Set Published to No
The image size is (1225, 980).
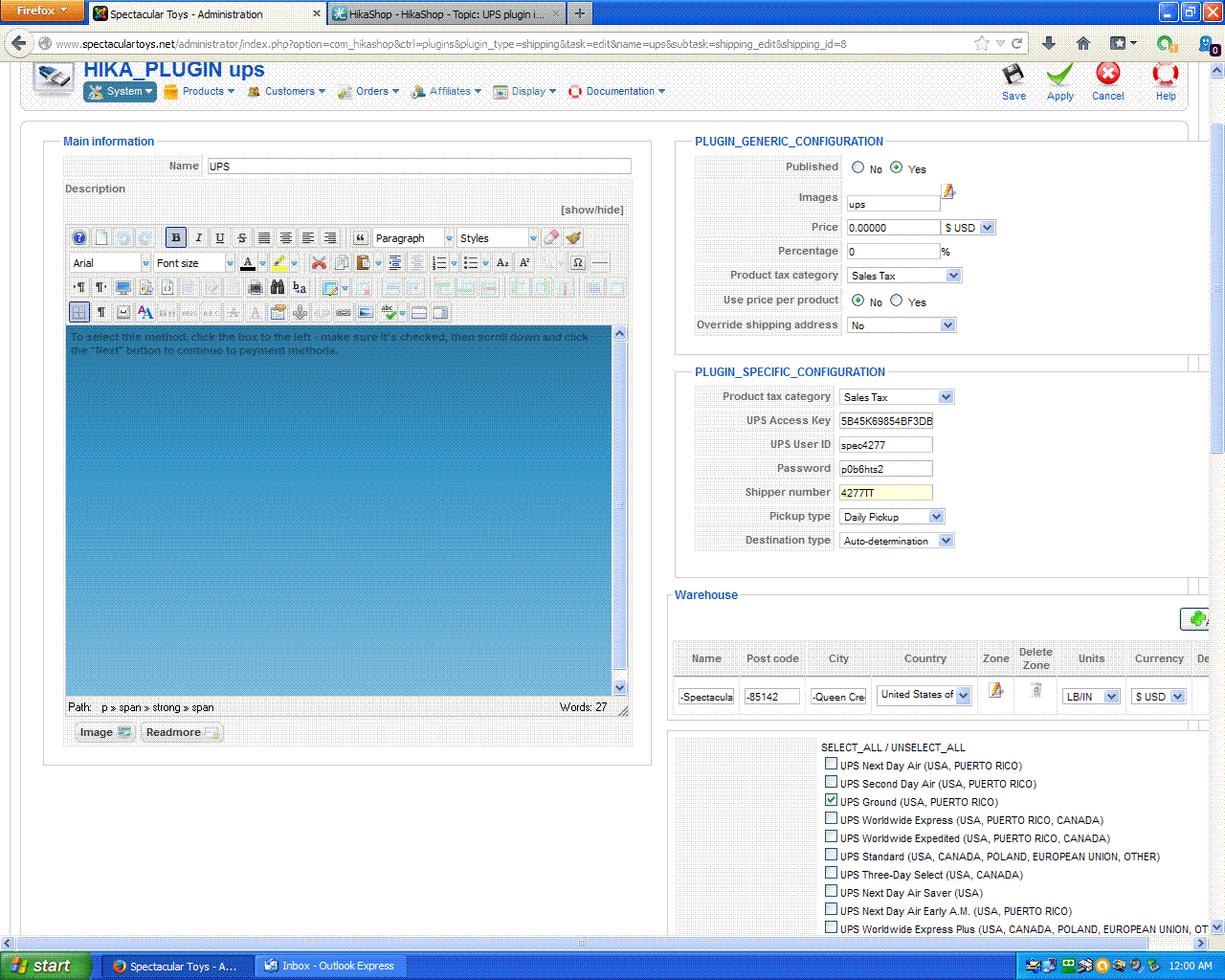pyautogui.click(x=858, y=167)
